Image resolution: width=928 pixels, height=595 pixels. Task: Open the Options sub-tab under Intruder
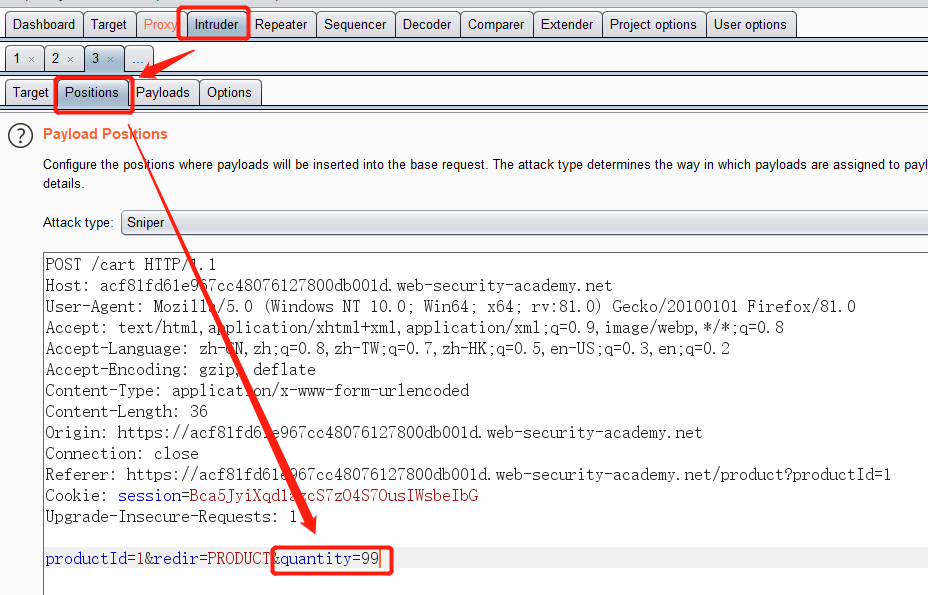(230, 92)
